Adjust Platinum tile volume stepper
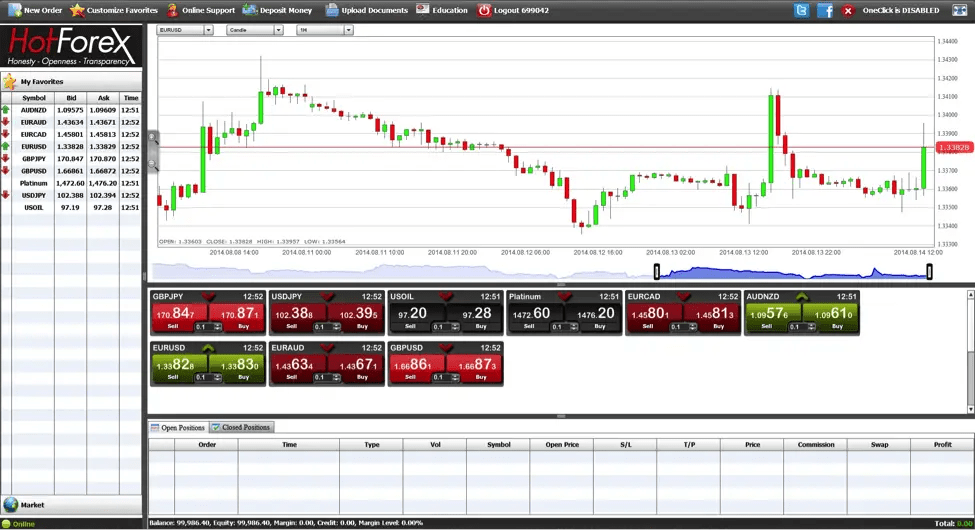This screenshot has height=530, width=975. tap(573, 327)
